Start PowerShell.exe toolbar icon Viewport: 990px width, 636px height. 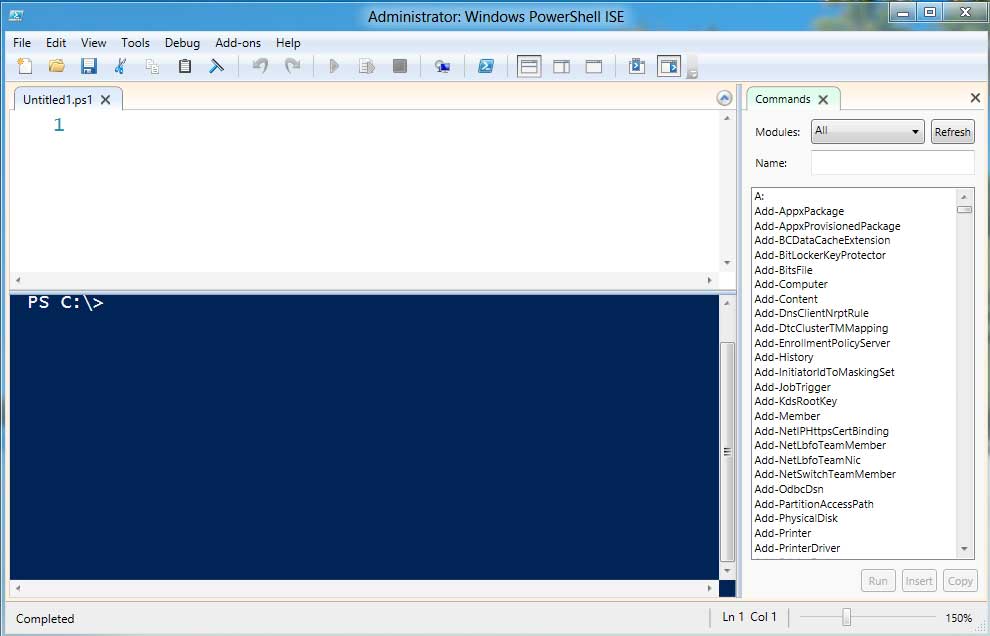[x=486, y=66]
